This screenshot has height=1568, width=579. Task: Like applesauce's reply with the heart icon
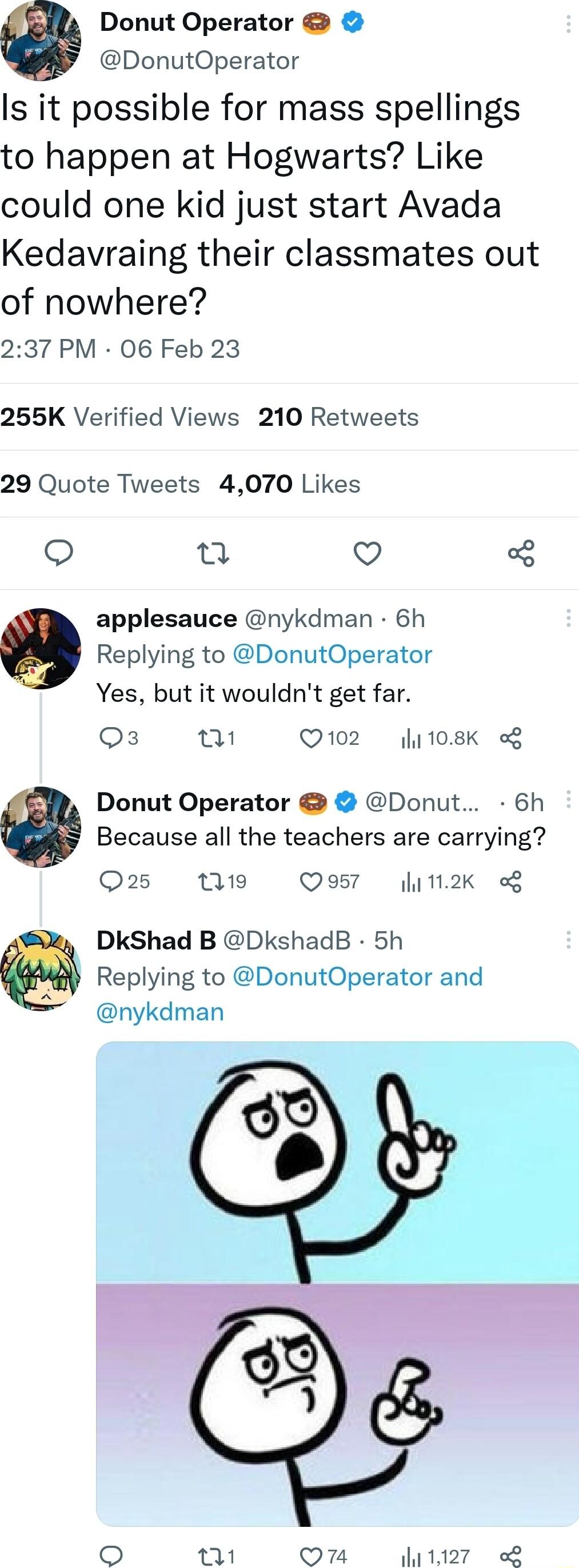pyautogui.click(x=311, y=739)
